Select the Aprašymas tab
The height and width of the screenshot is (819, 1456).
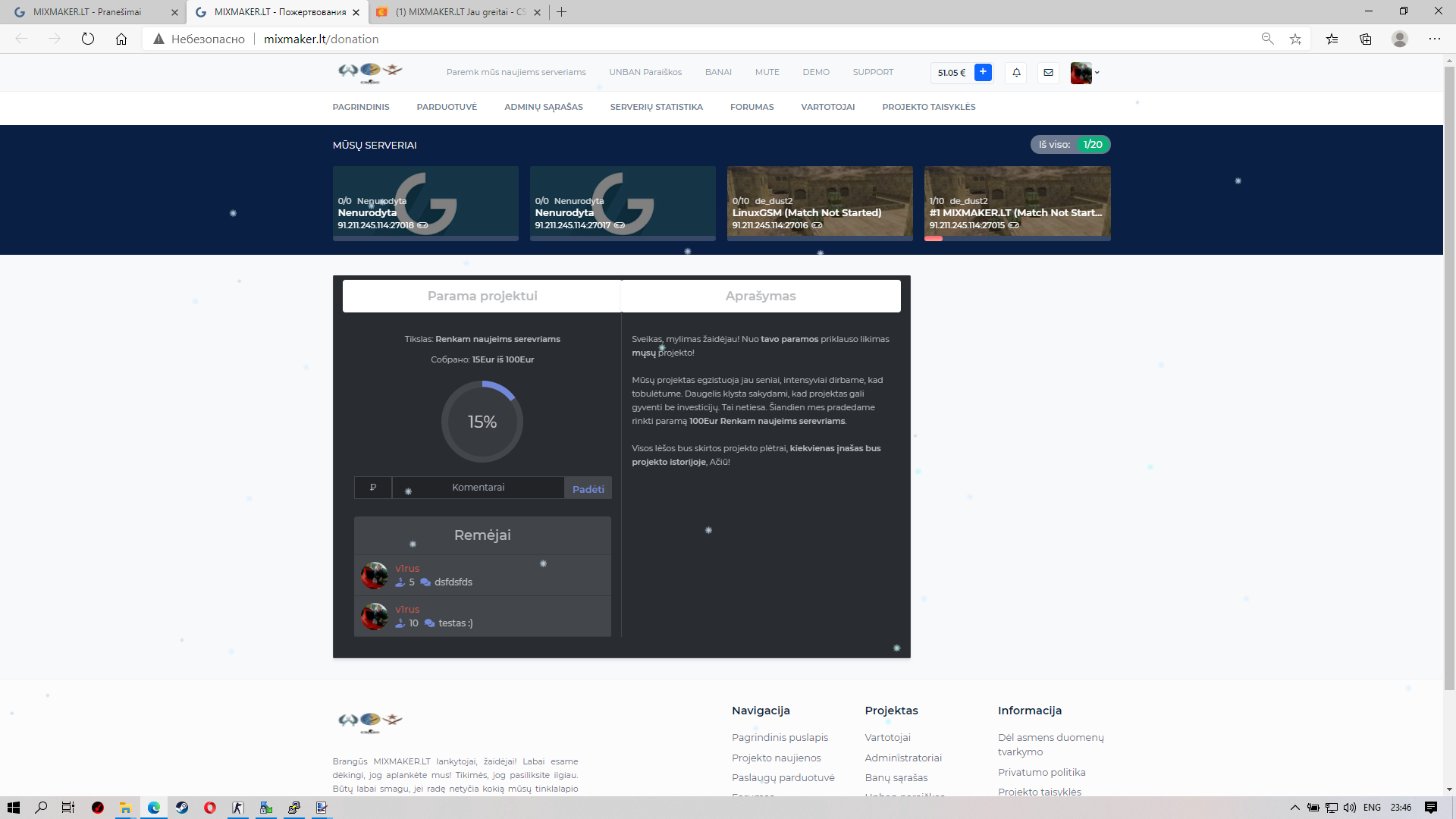click(x=761, y=296)
